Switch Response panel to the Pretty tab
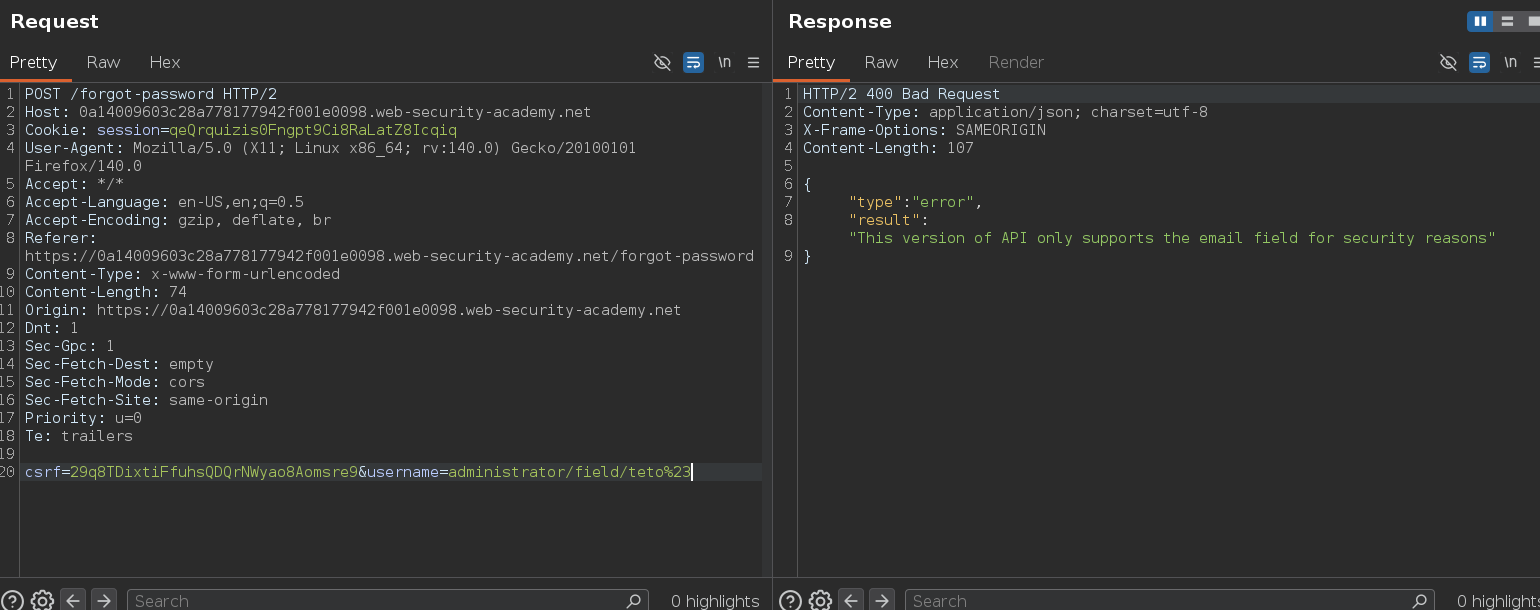Viewport: 1540px width, 610px height. [x=811, y=62]
